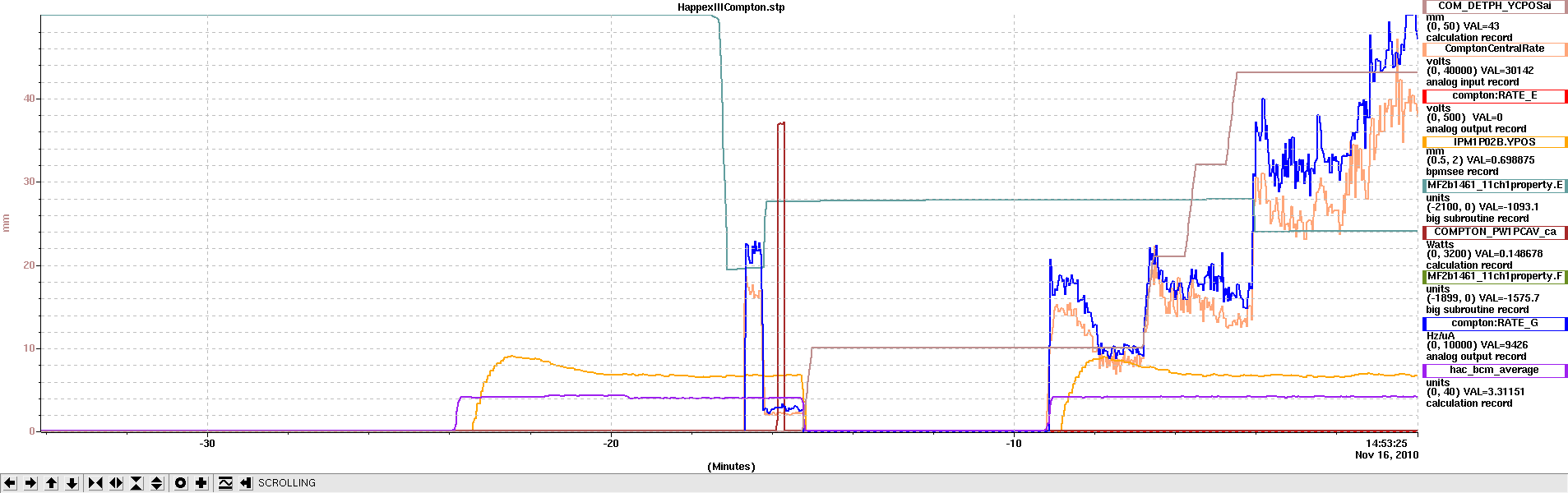The image size is (1568, 493).
Task: Select the MF2b1461_11ch1property.E legend entry
Action: point(1495,186)
